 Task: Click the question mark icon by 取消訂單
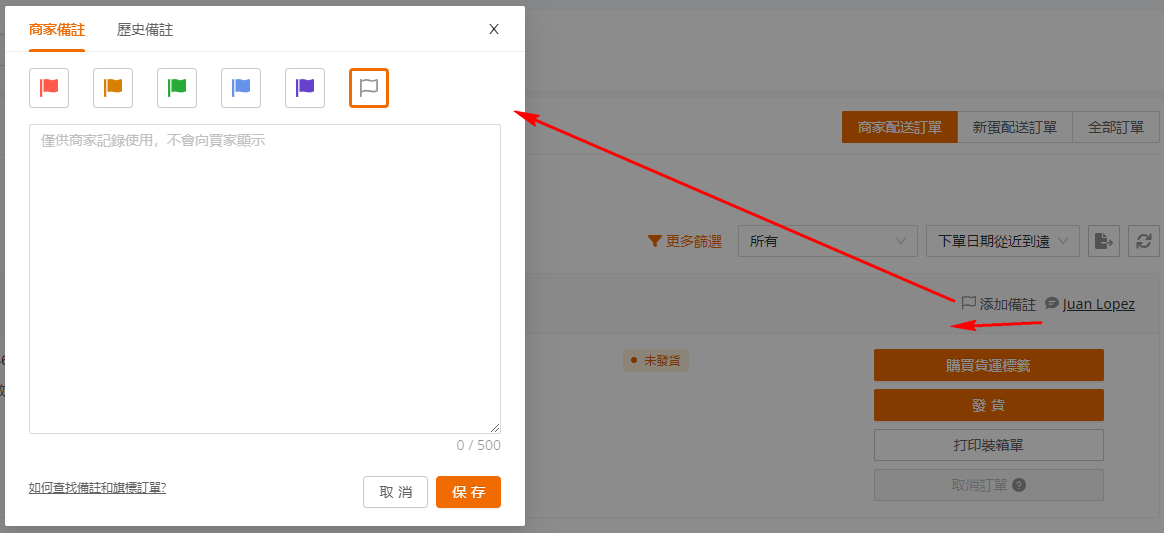[1019, 485]
